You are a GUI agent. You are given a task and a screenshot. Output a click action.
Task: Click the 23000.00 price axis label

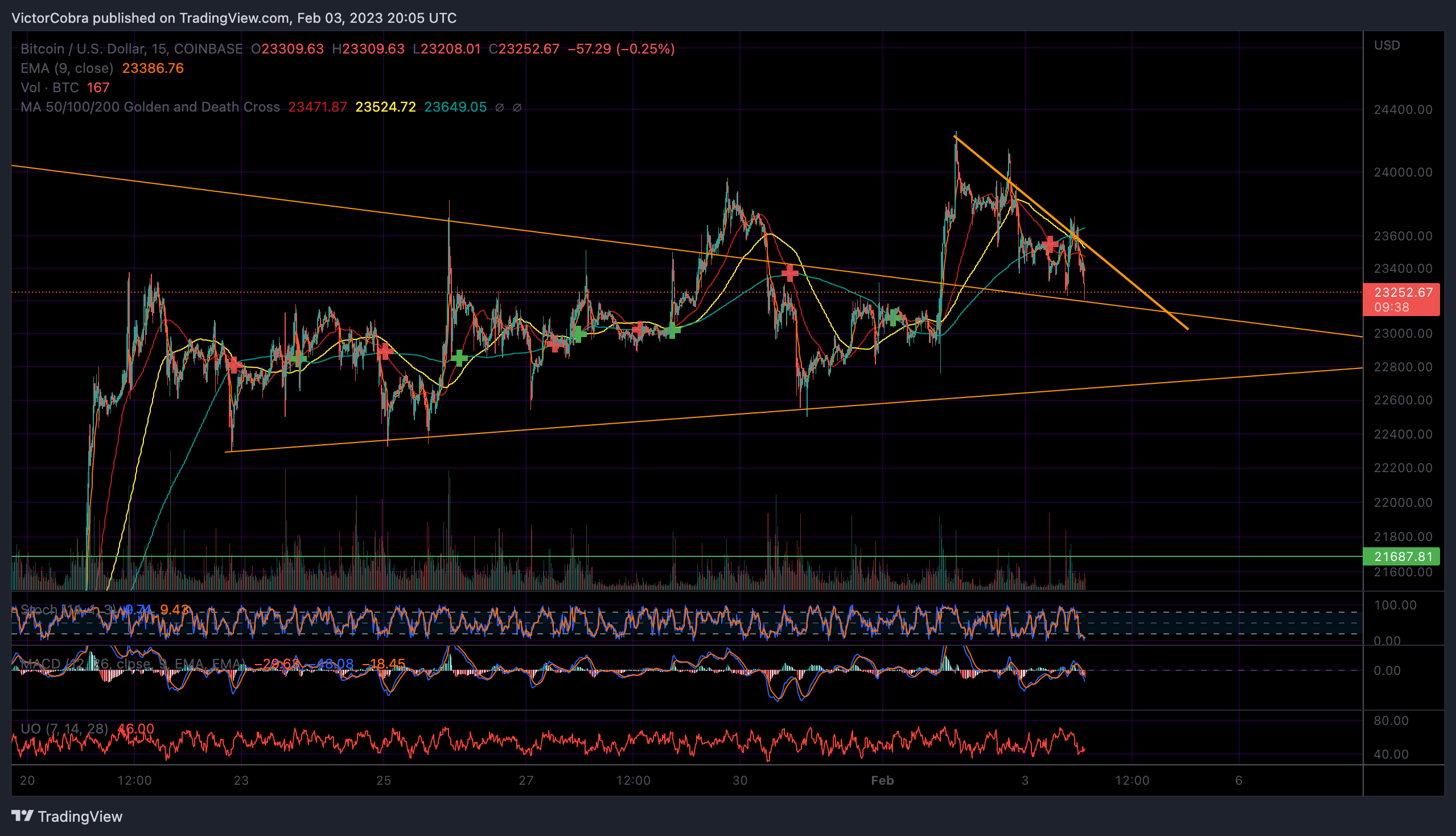[x=1402, y=334]
